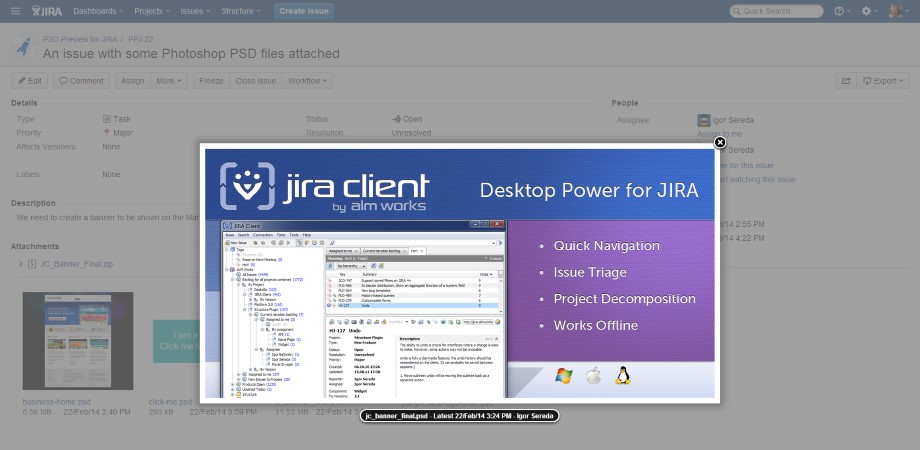Image resolution: width=920 pixels, height=450 pixels.
Task: Click the Details section heading
Action: click(x=24, y=103)
